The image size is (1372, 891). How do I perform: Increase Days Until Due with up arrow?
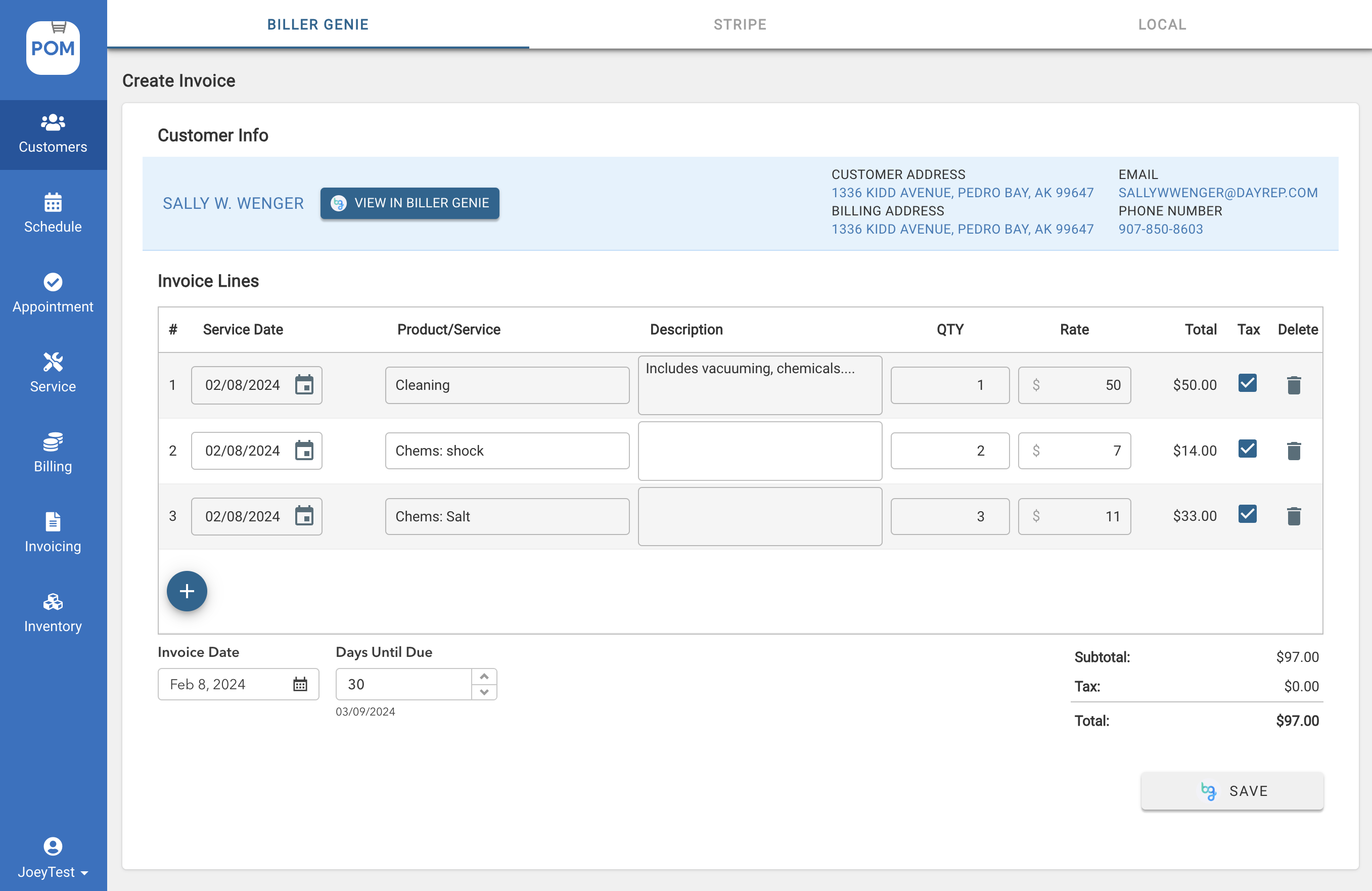484,677
